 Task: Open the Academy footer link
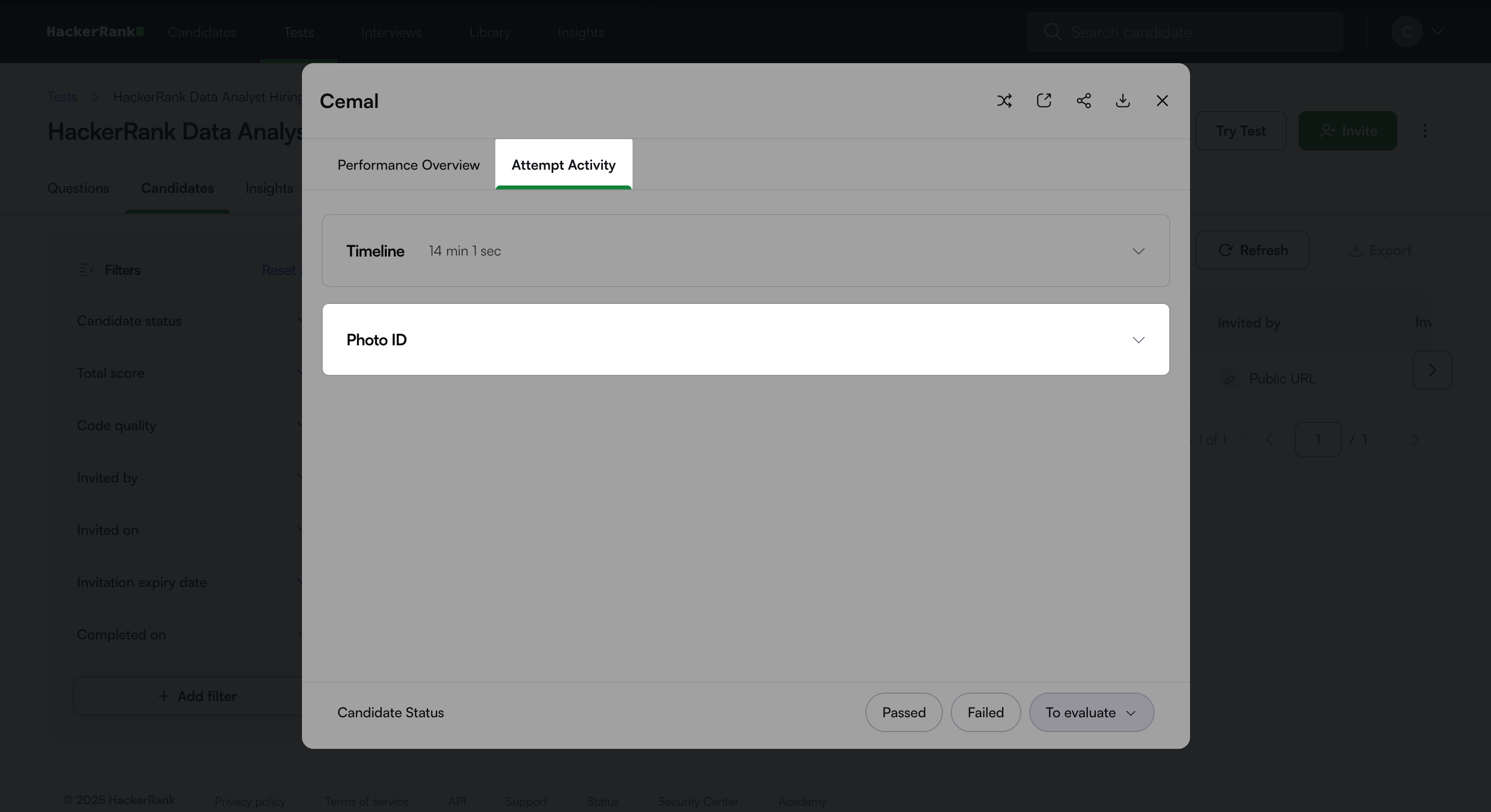click(x=802, y=802)
